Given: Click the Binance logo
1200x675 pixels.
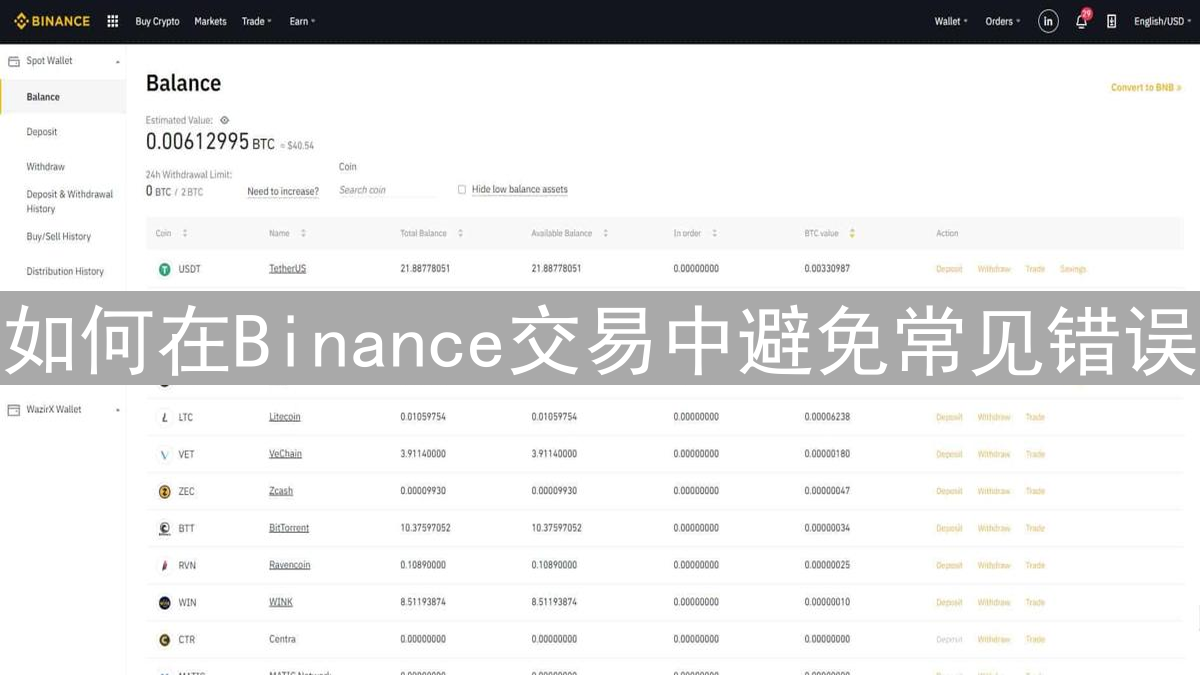Looking at the screenshot, I should click(x=52, y=21).
